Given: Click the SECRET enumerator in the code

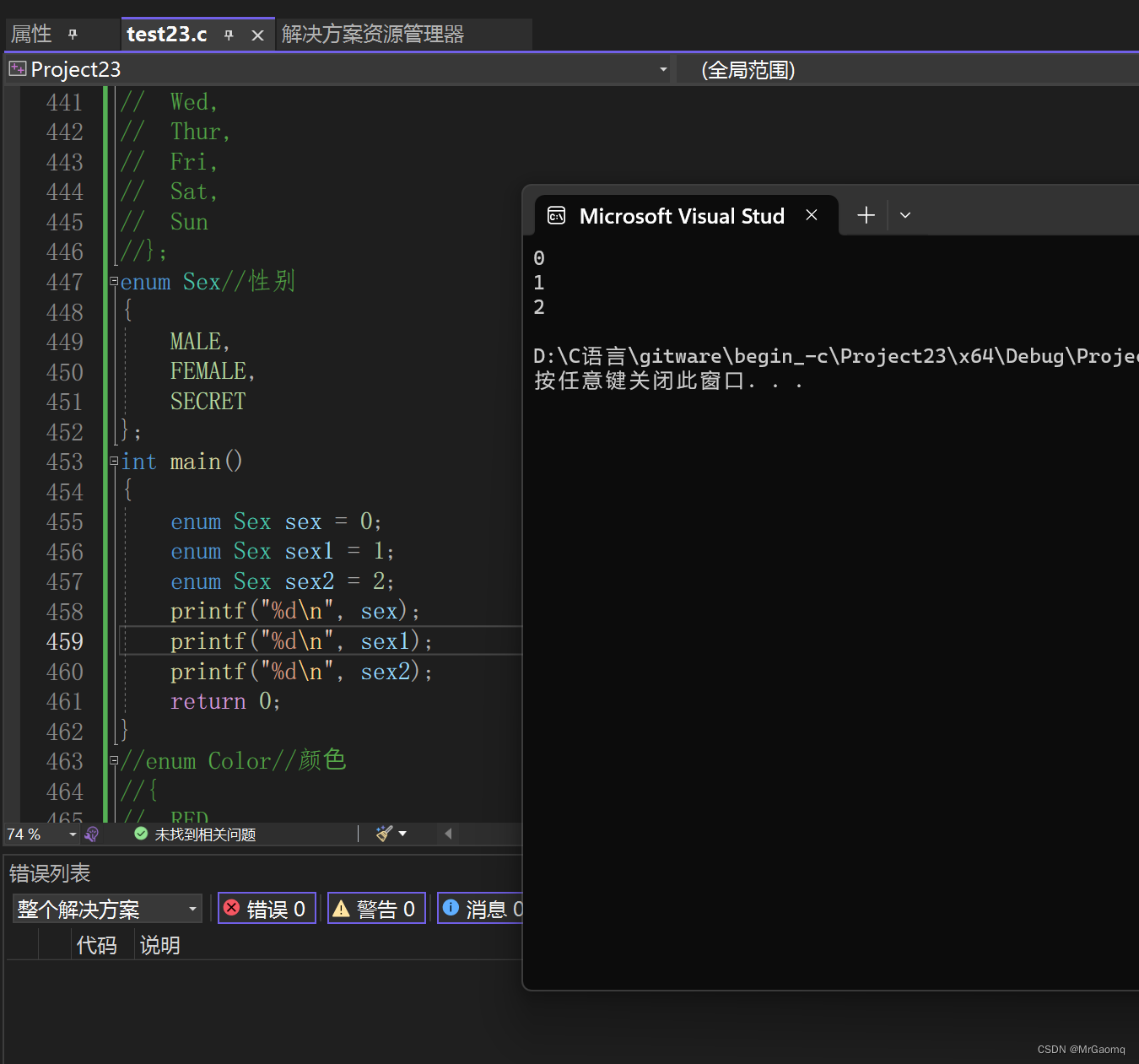Looking at the screenshot, I should 208,402.
